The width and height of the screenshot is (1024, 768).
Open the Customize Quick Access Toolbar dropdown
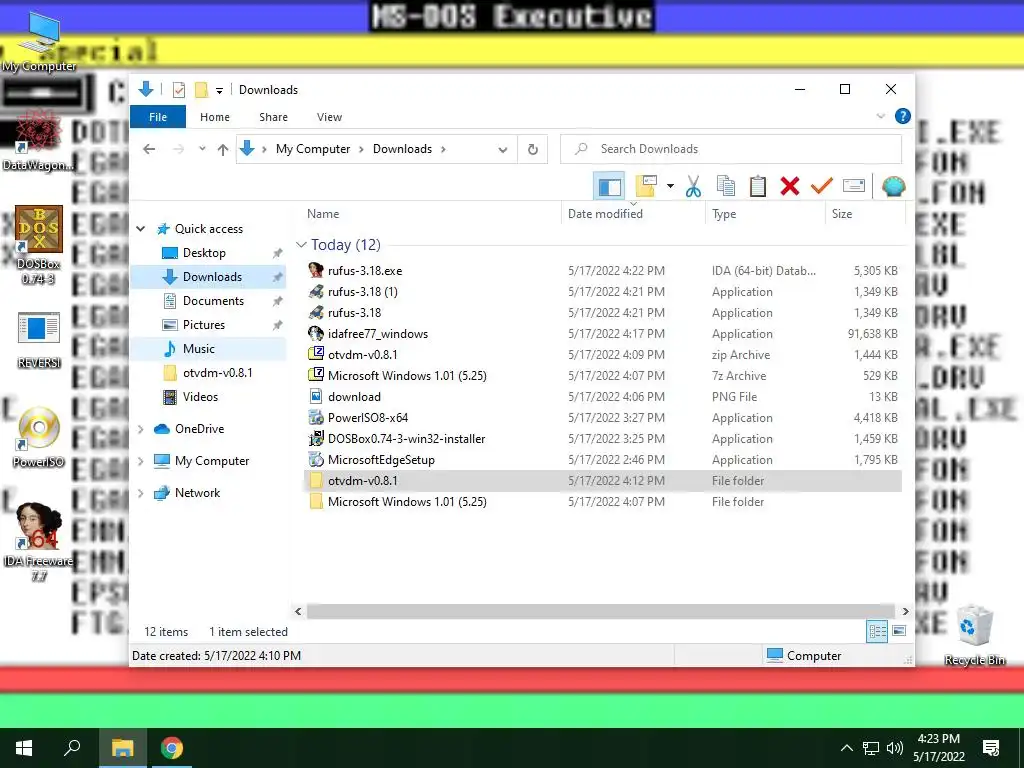[x=219, y=90]
